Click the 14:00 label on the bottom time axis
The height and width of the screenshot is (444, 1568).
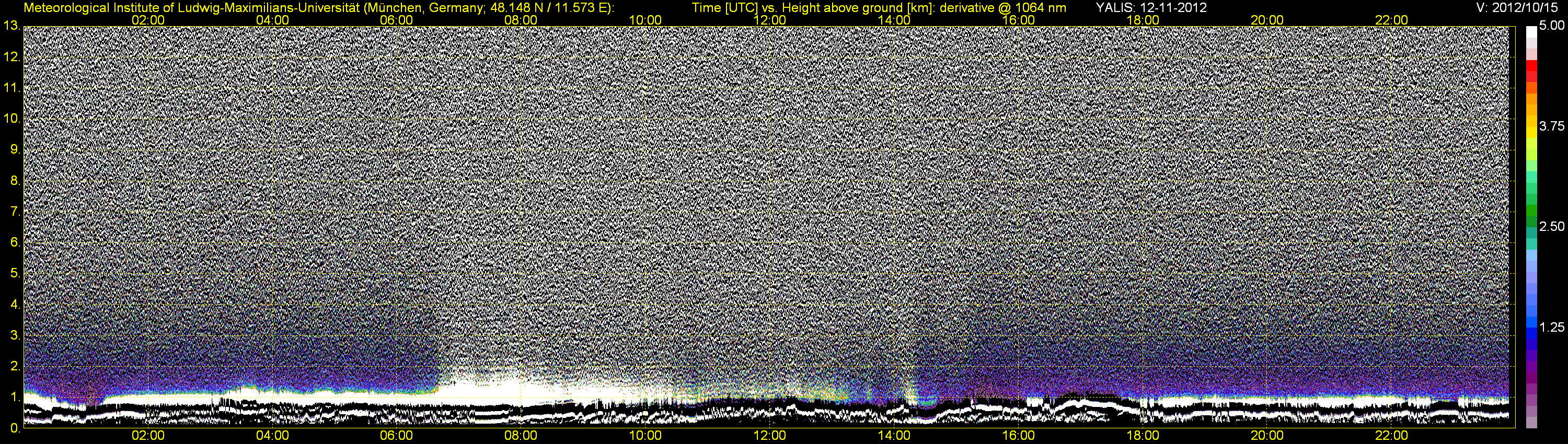point(894,436)
